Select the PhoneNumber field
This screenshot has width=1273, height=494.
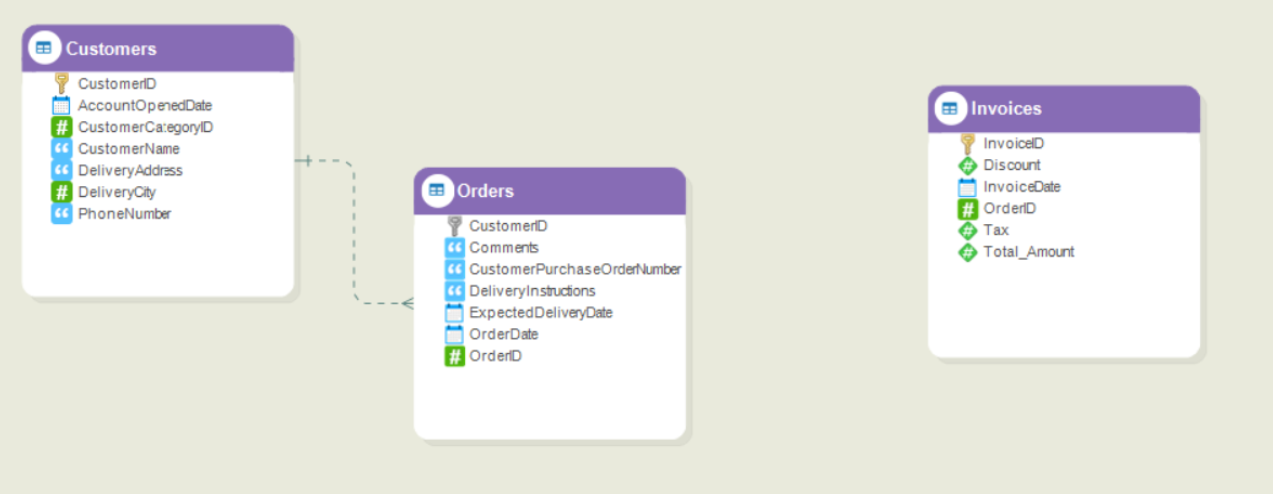click(x=125, y=214)
